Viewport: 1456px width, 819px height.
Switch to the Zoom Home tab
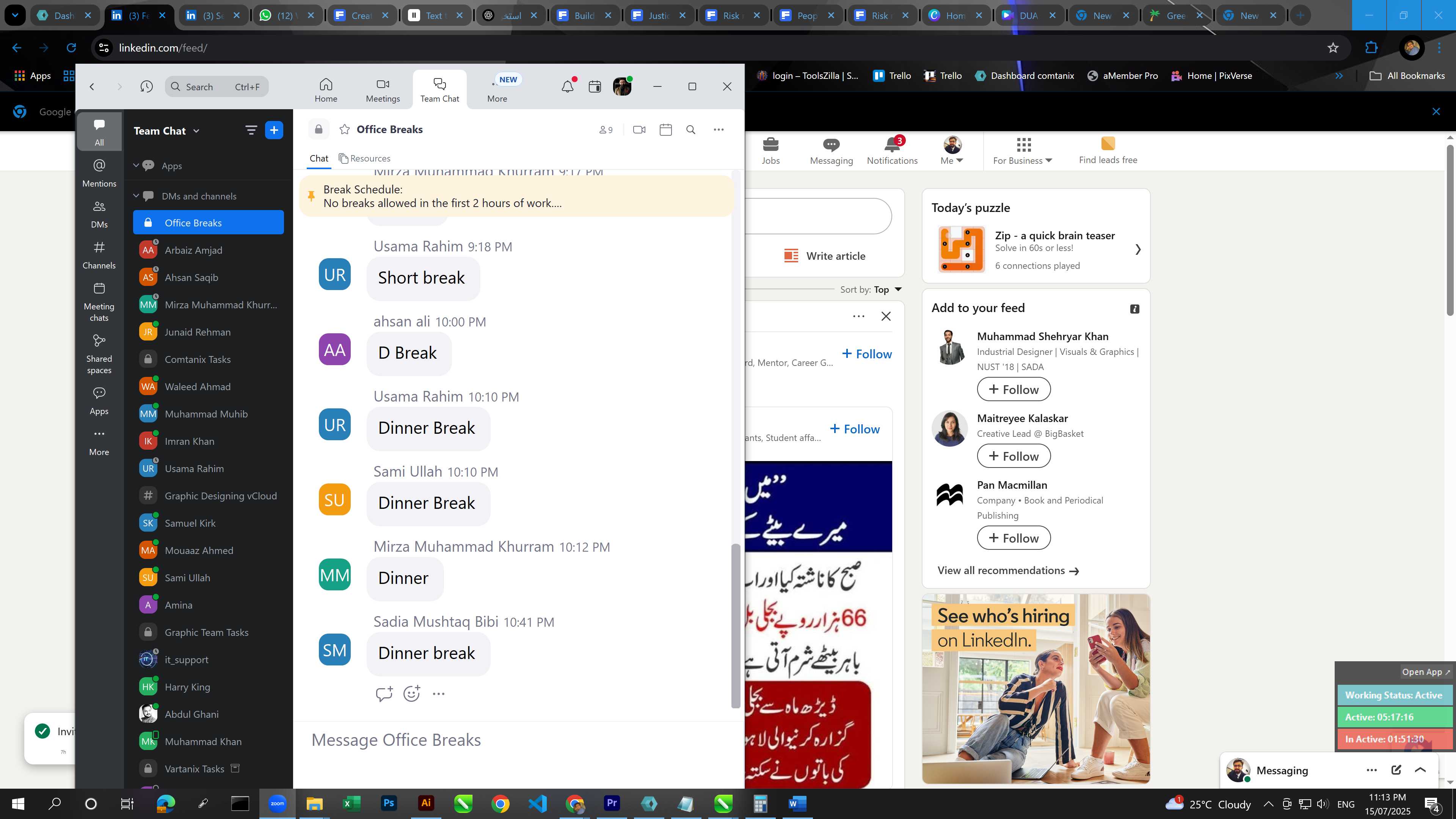point(326,91)
